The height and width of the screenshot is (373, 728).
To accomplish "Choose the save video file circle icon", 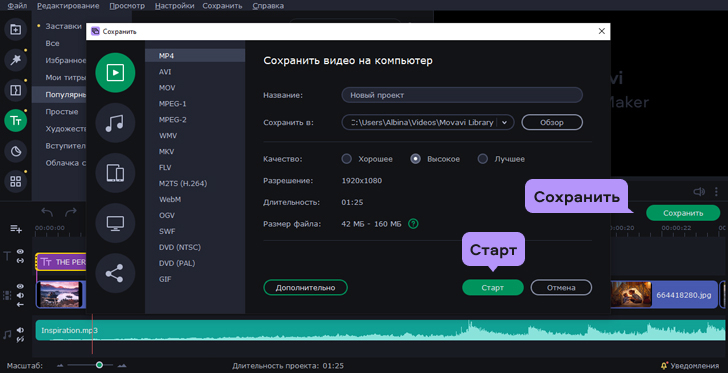I will pyautogui.click(x=115, y=72).
